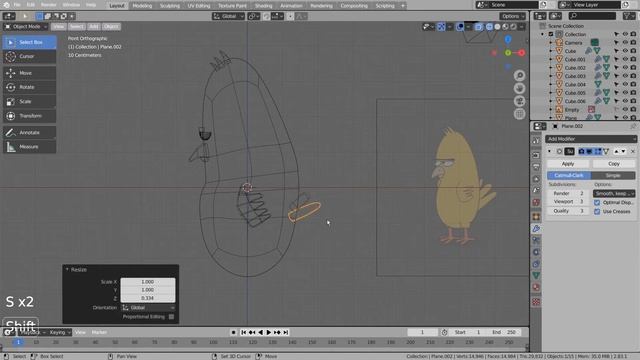Select the Annotate tool

(29, 132)
